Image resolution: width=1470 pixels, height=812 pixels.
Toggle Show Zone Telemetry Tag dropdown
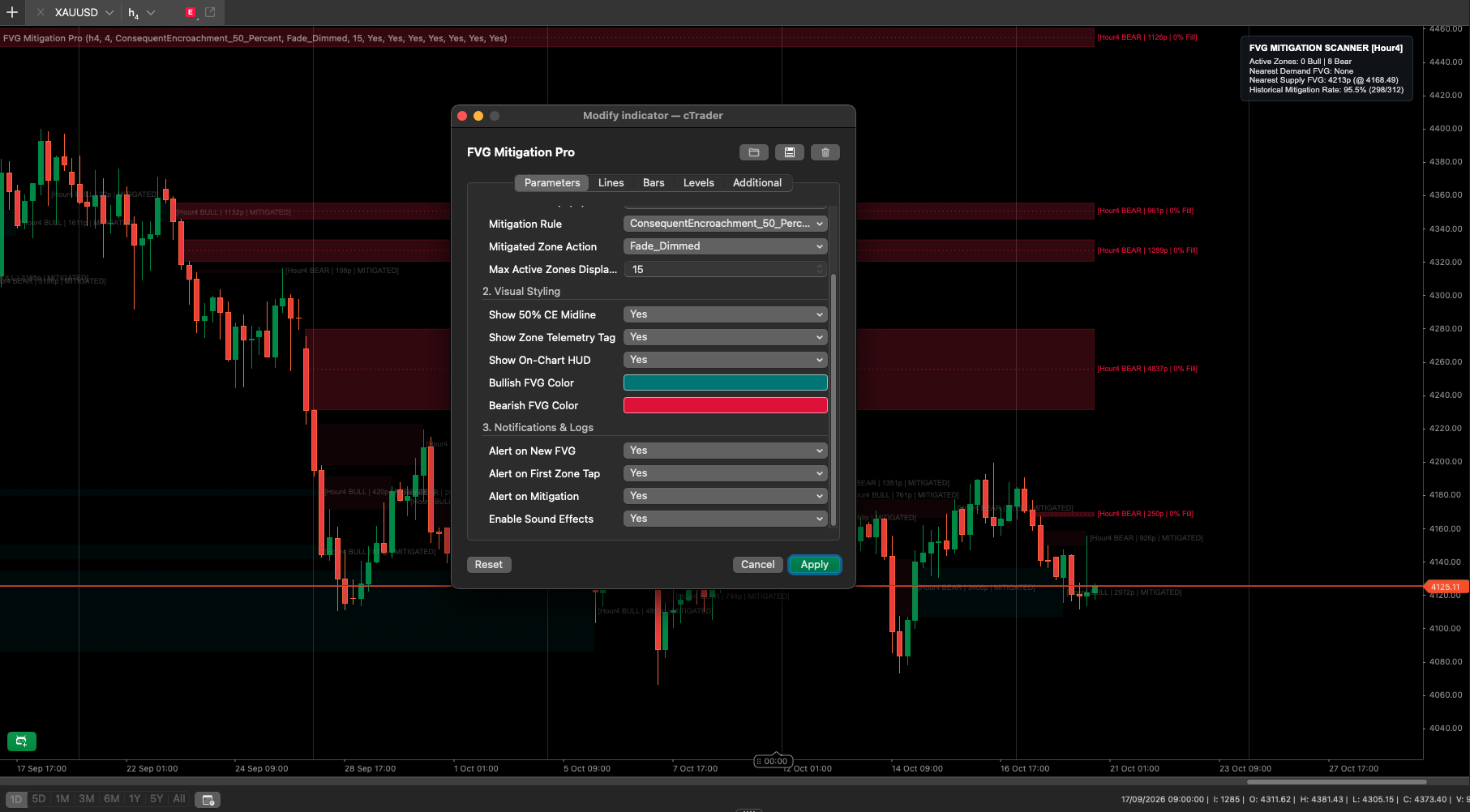click(x=725, y=337)
